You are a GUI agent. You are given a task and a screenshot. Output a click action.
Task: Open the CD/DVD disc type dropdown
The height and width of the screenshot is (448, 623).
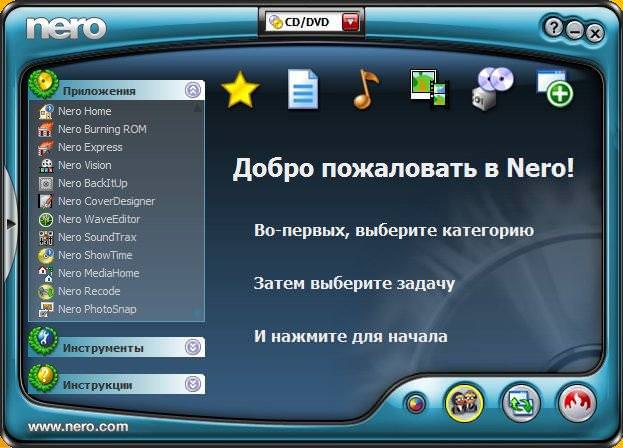[350, 22]
